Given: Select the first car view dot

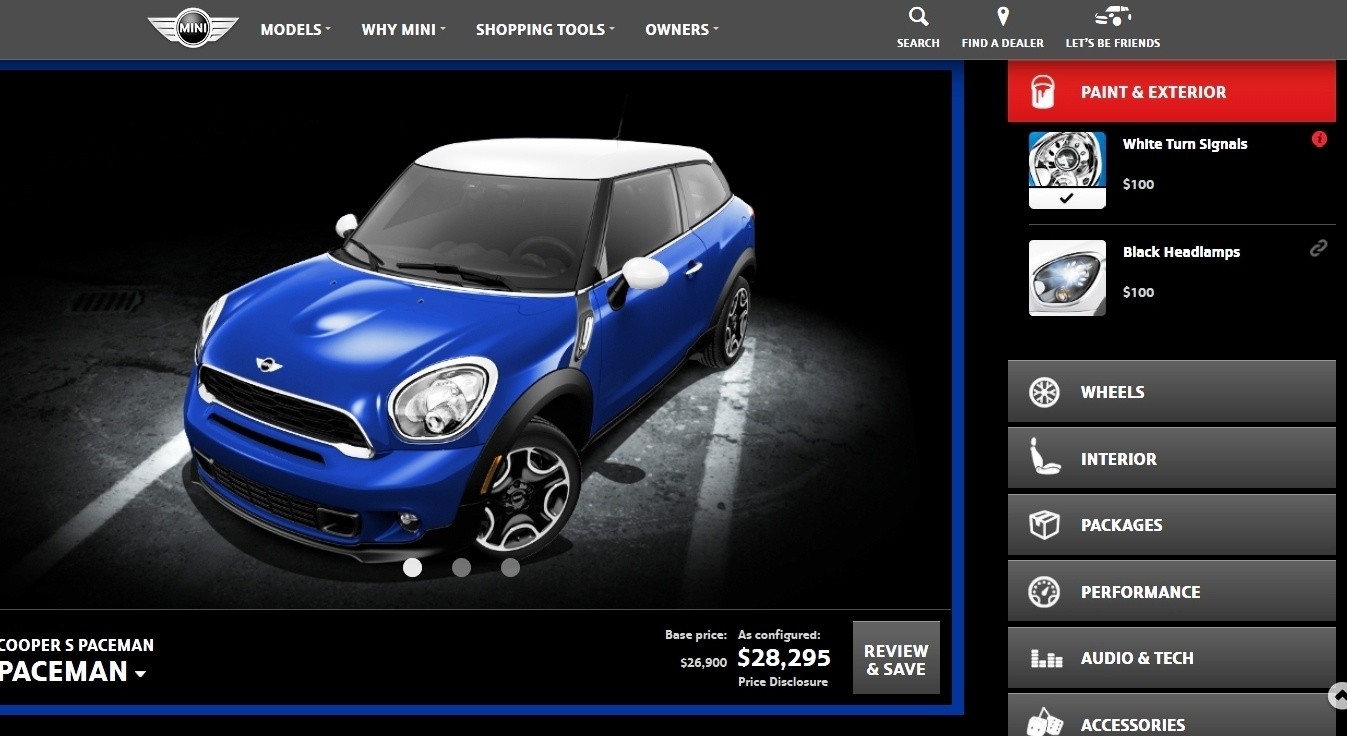Looking at the screenshot, I should pyautogui.click(x=412, y=568).
